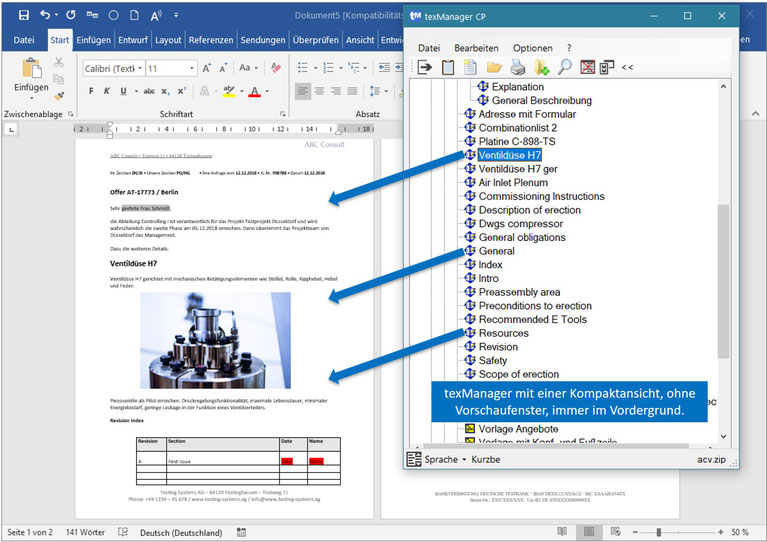Image resolution: width=767 pixels, height=542 pixels.
Task: Click the numbered list icon
Action: click(328, 68)
